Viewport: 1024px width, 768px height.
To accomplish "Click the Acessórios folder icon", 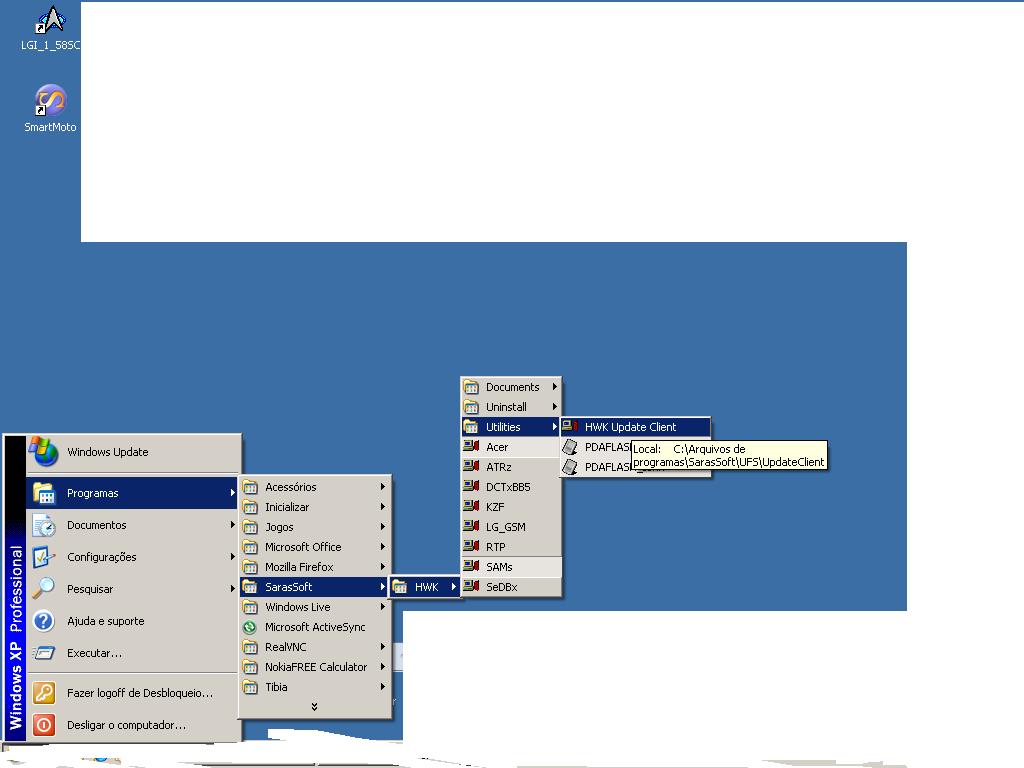I will (250, 487).
